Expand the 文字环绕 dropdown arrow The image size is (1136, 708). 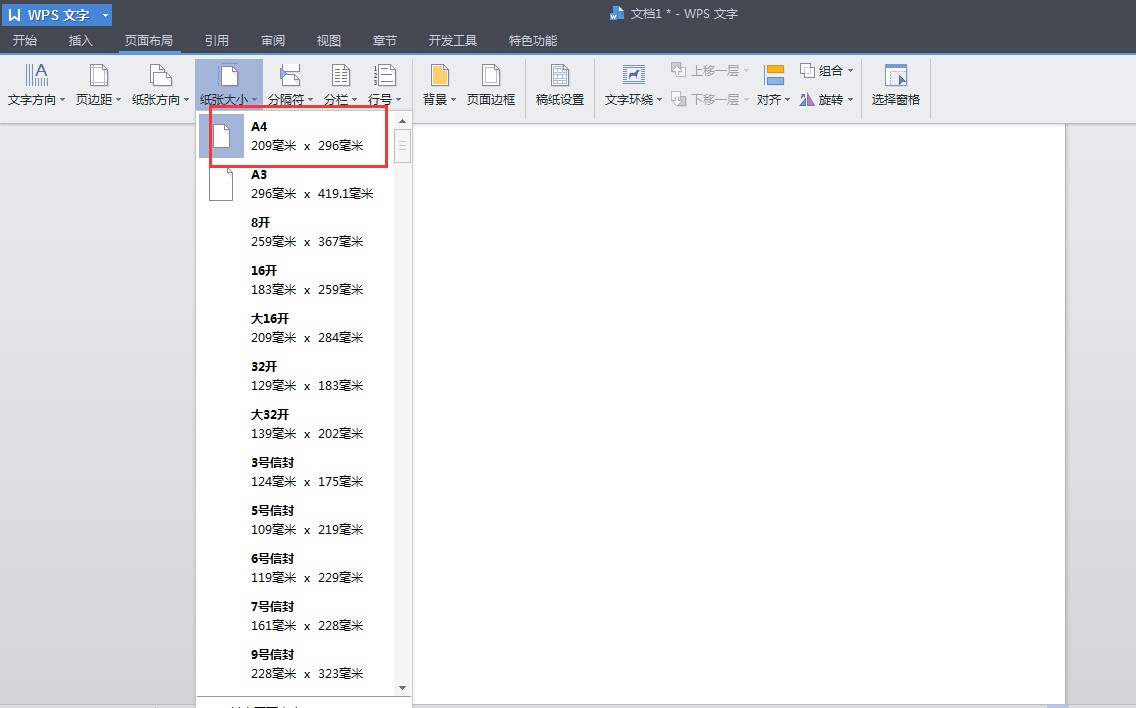[659, 100]
